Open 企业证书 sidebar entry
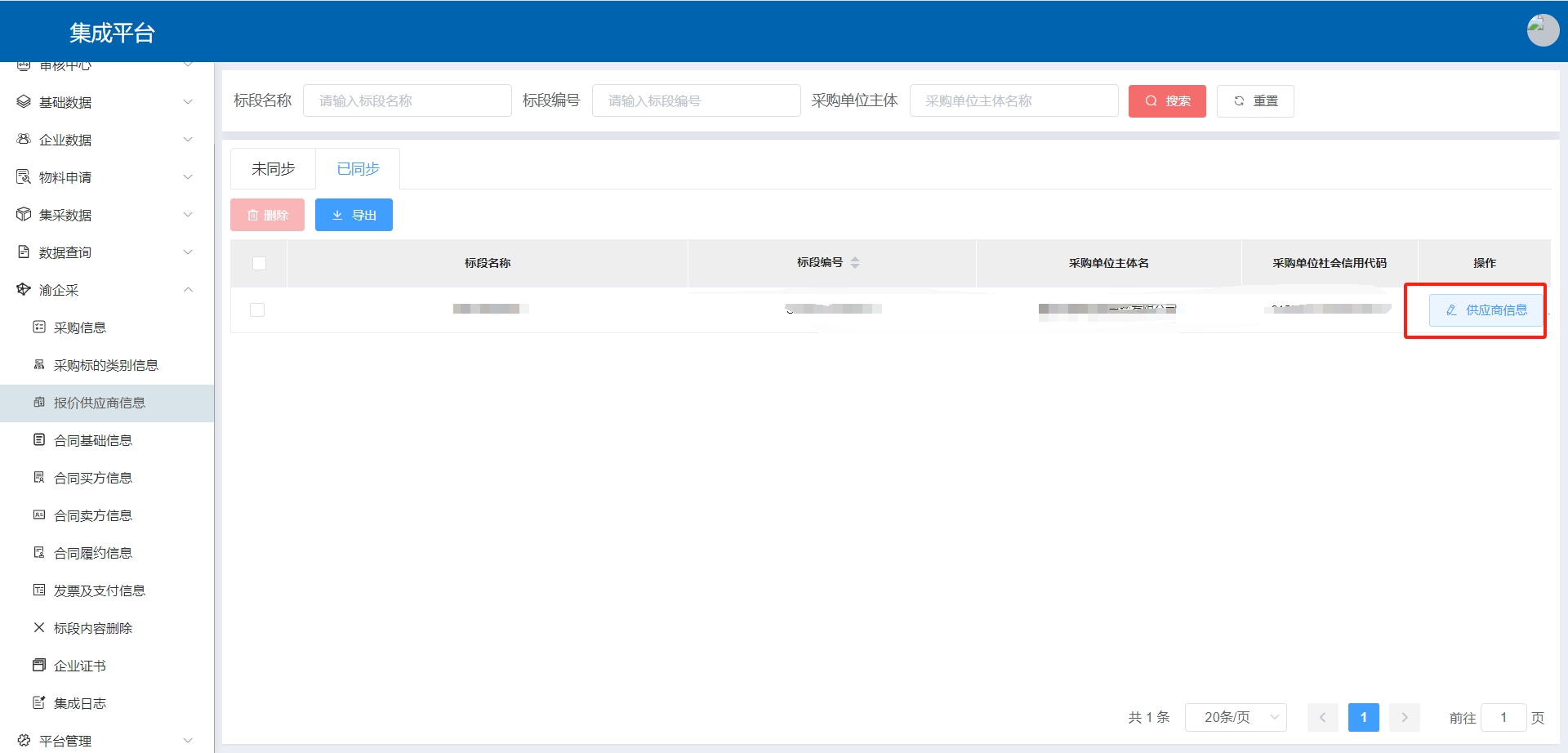 [79, 666]
